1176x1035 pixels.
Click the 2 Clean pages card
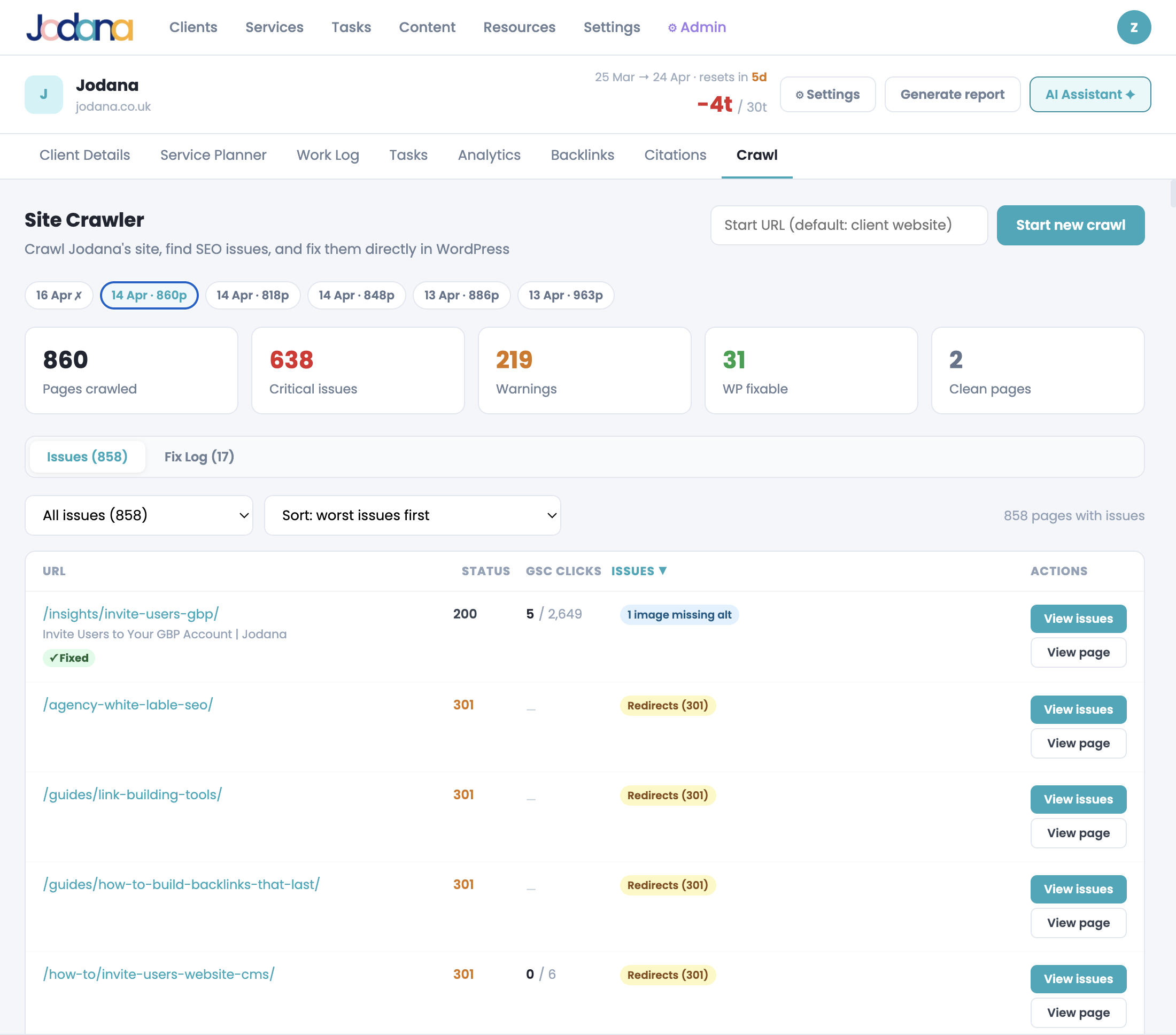click(x=1038, y=370)
